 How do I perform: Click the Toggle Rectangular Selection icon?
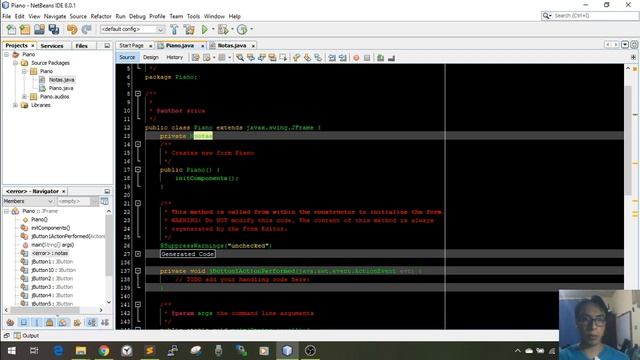(283, 58)
